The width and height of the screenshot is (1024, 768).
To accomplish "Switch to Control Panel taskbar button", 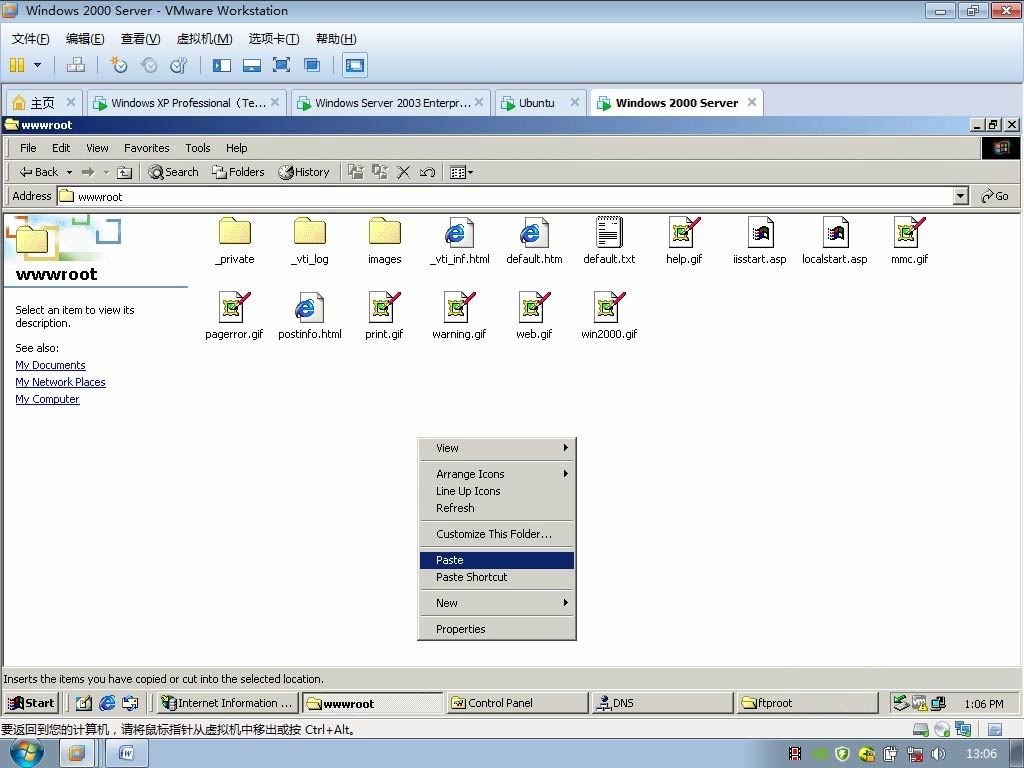I will coord(517,703).
